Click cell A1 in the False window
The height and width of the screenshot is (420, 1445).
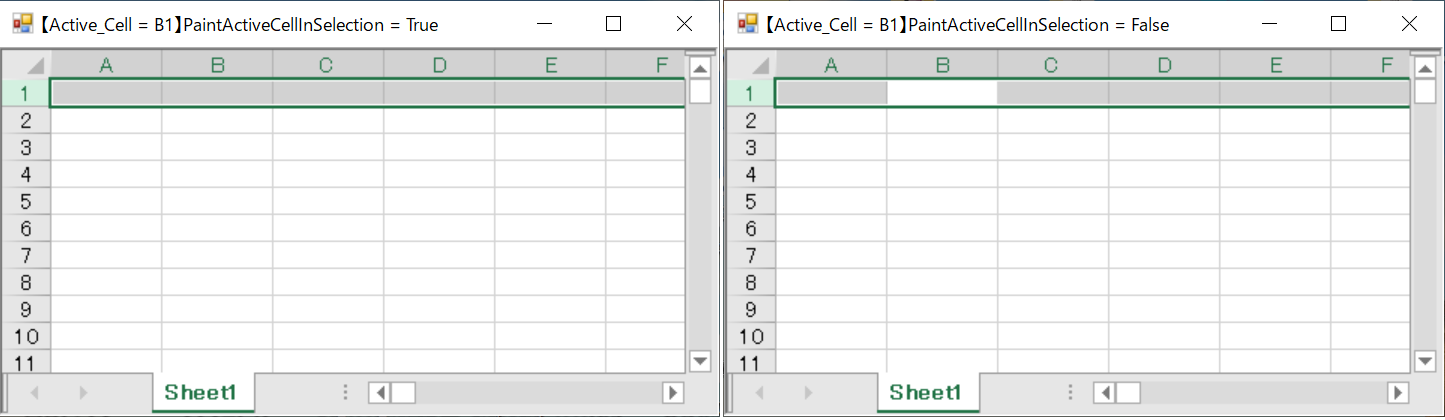click(831, 93)
